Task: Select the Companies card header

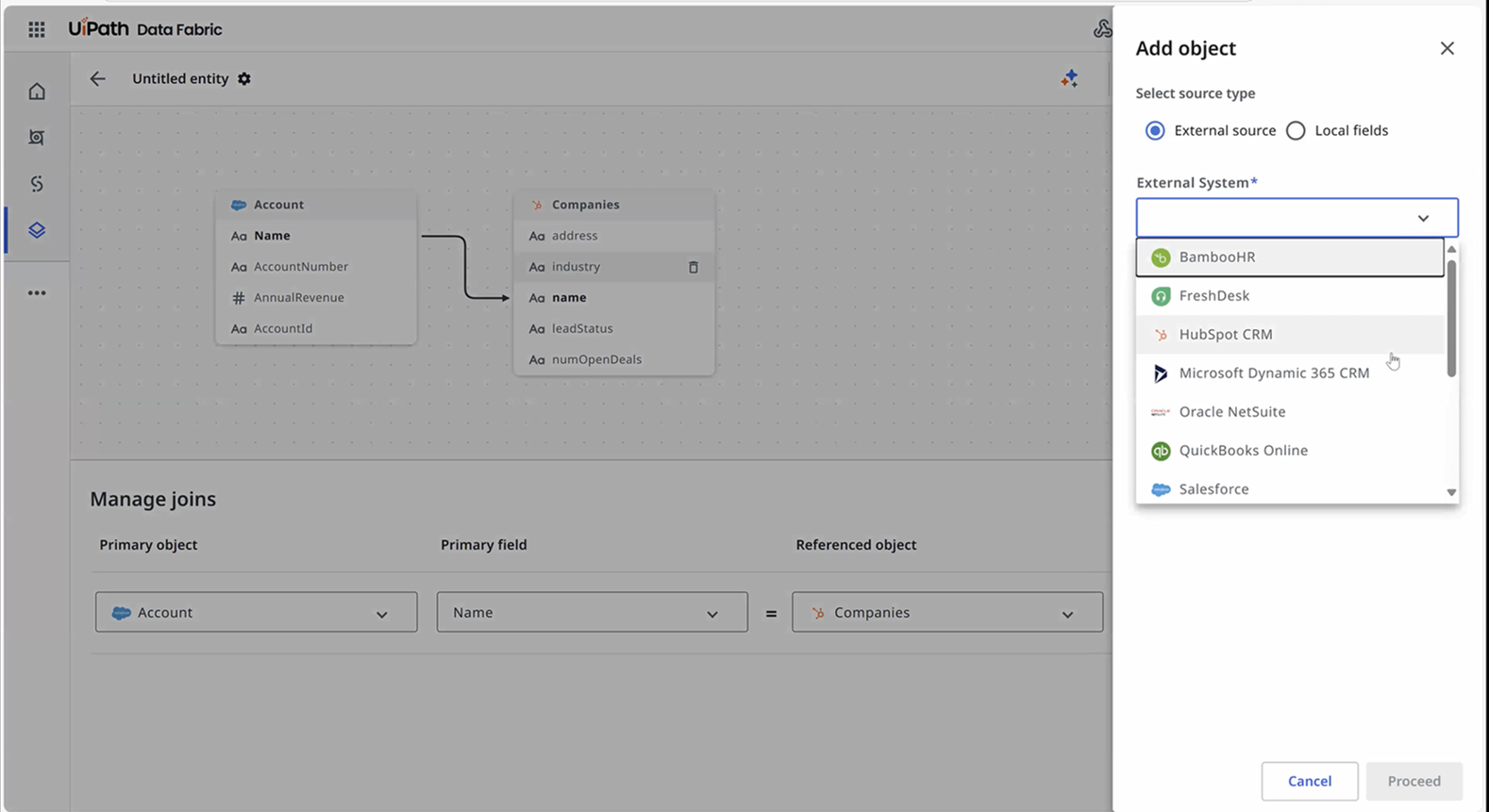Action: click(x=614, y=205)
